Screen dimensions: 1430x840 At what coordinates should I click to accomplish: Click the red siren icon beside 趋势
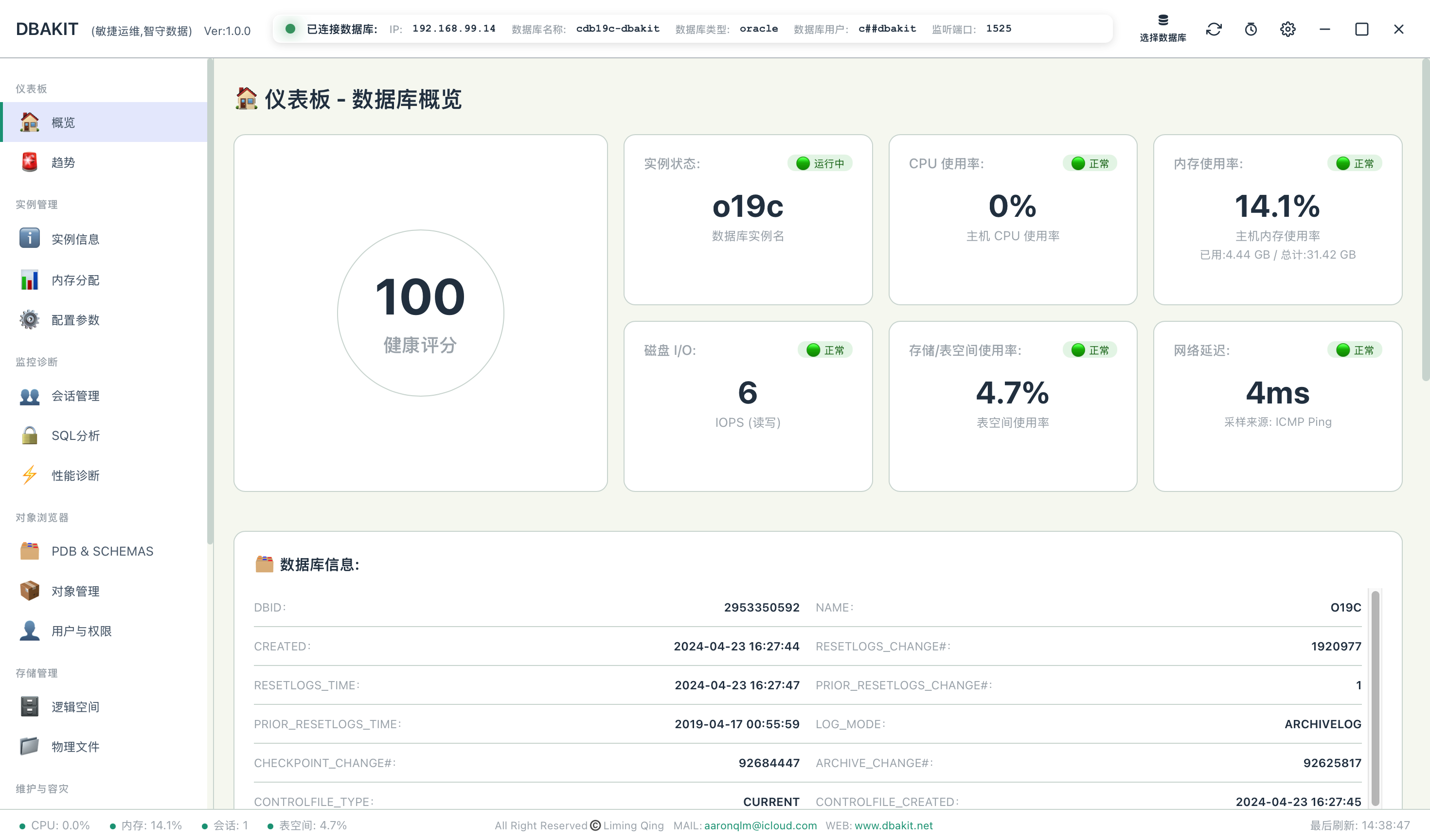30,162
